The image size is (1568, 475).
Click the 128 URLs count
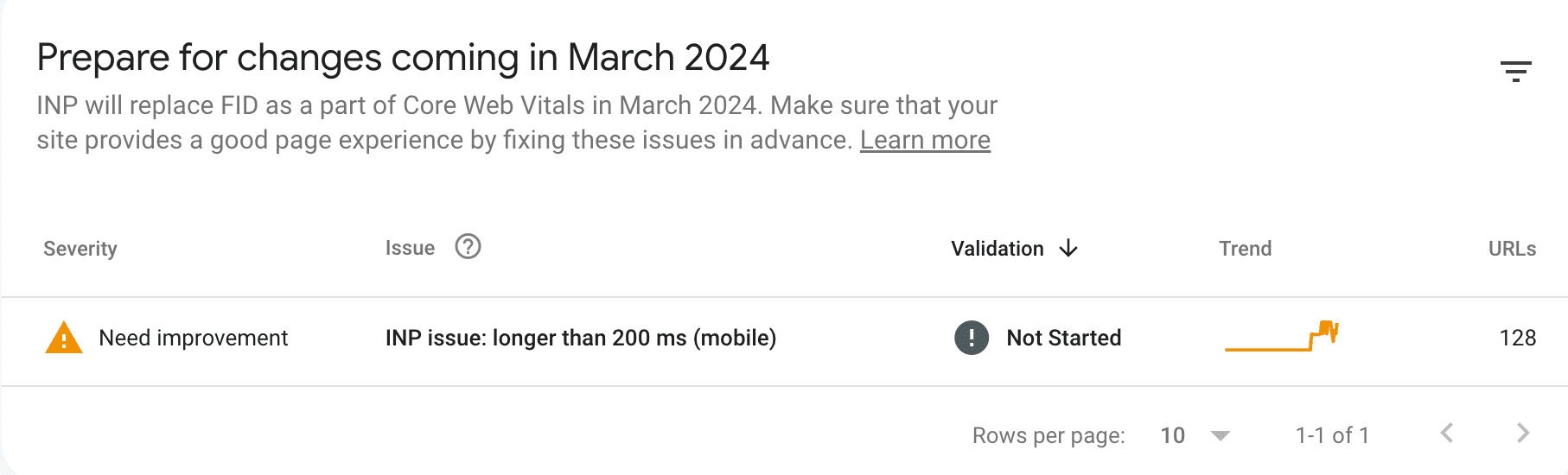click(x=1518, y=338)
